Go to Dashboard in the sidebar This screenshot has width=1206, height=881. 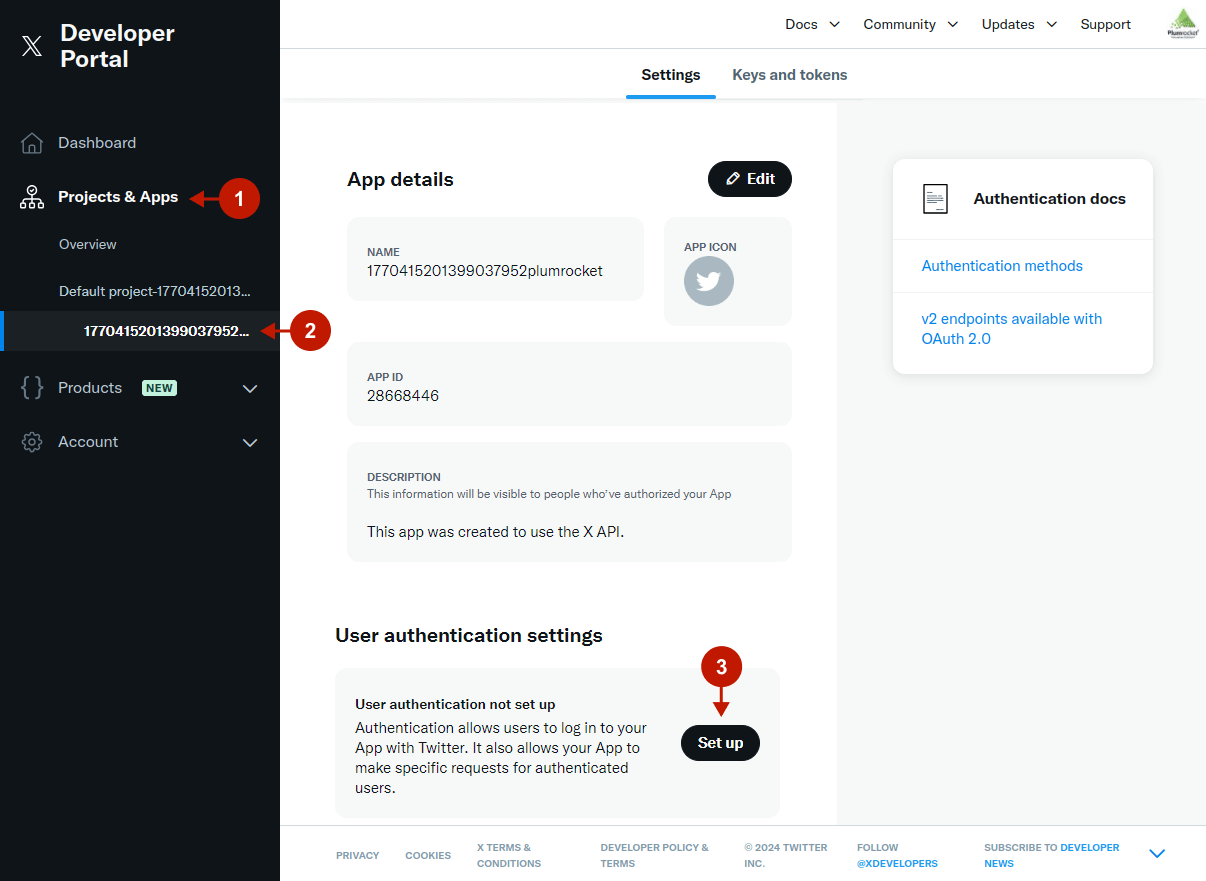(97, 143)
